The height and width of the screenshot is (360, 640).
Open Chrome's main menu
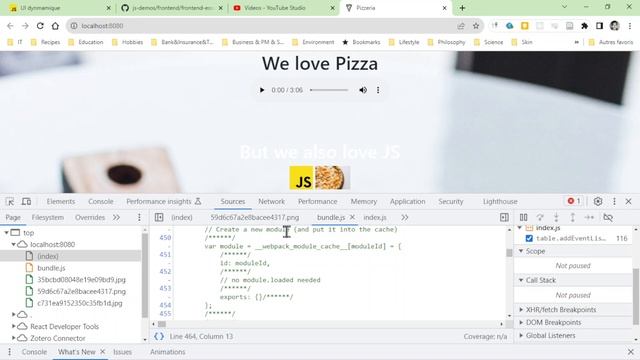[x=630, y=26]
